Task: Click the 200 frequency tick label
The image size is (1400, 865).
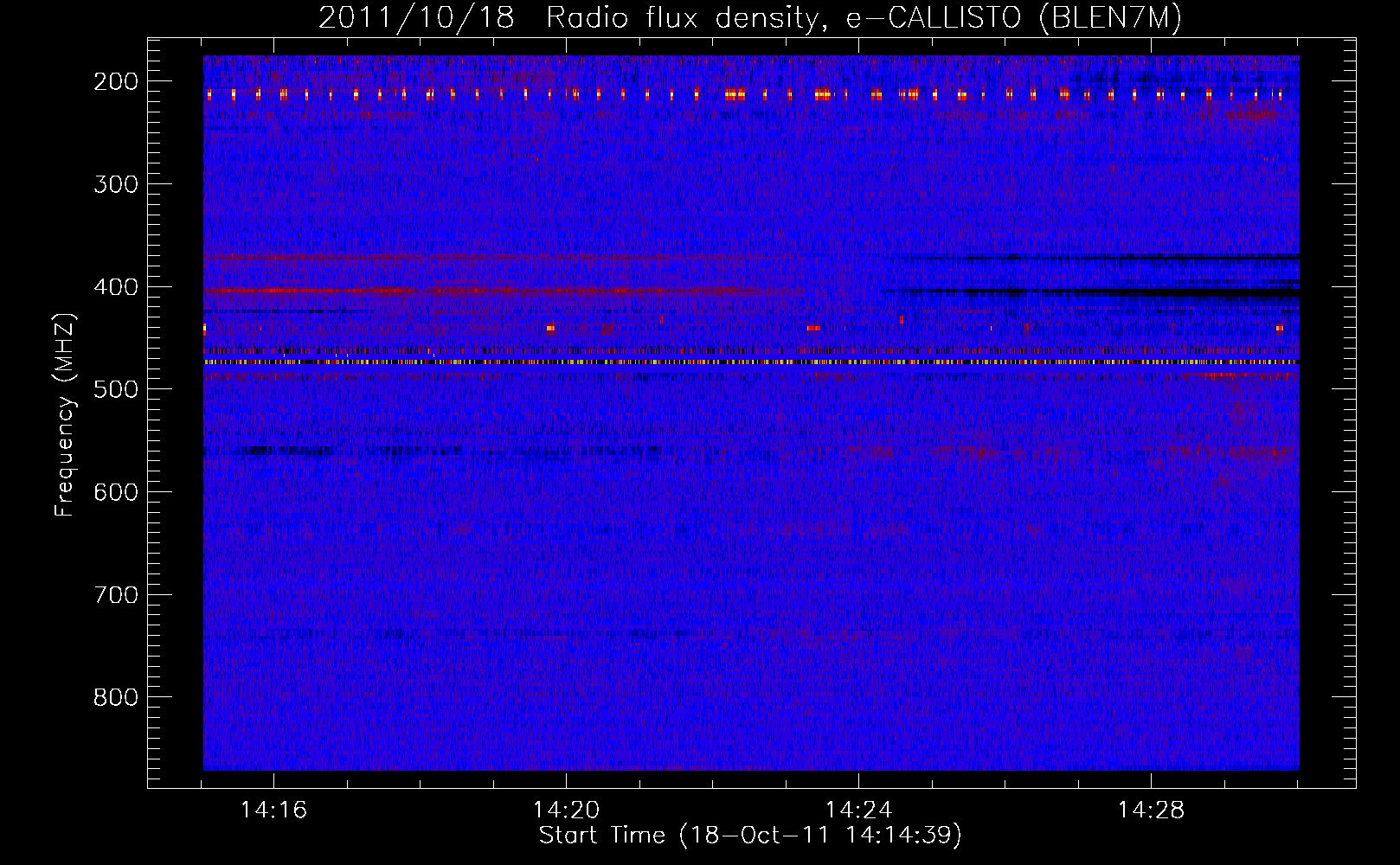Action: [x=116, y=81]
